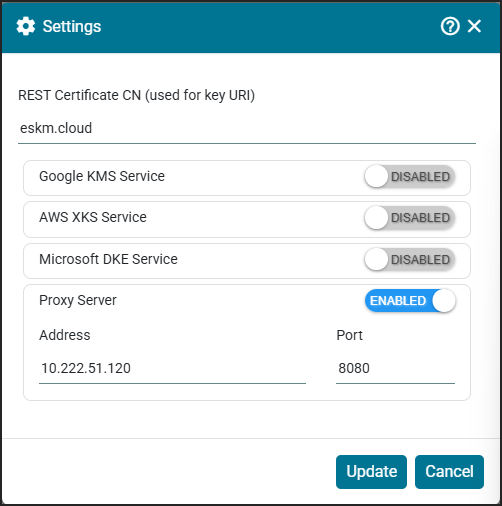Turn on the Microsoft DKE Service switch
Image resolution: width=502 pixels, height=506 pixels.
pos(410,259)
